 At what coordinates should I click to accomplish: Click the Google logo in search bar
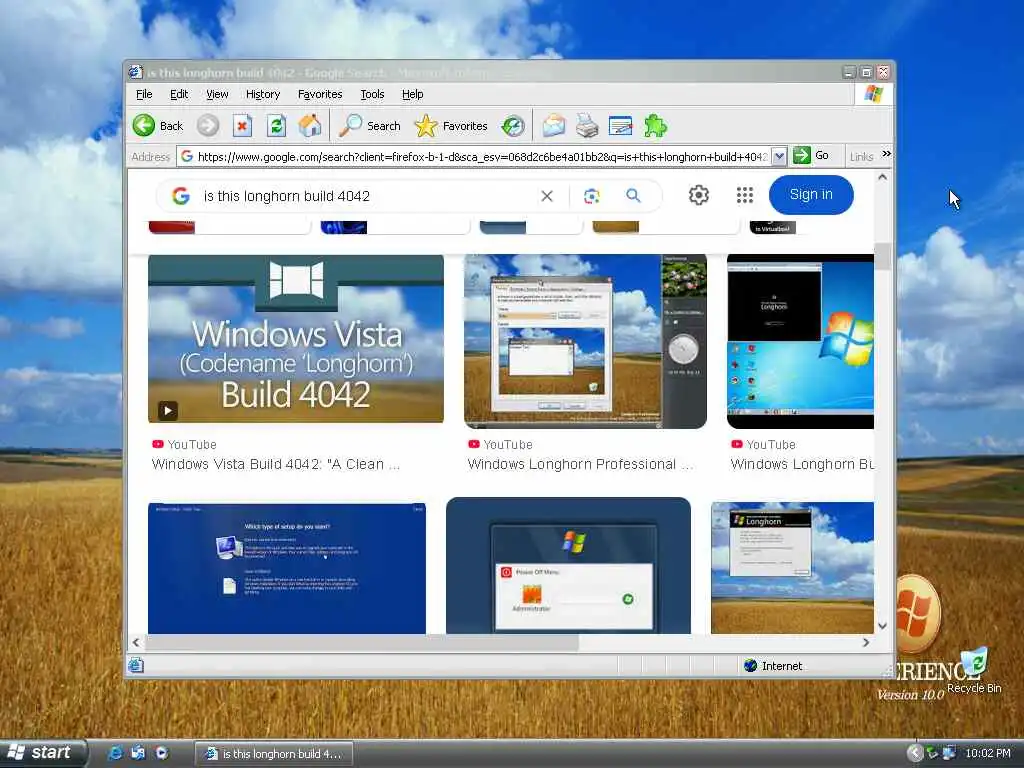click(x=181, y=196)
